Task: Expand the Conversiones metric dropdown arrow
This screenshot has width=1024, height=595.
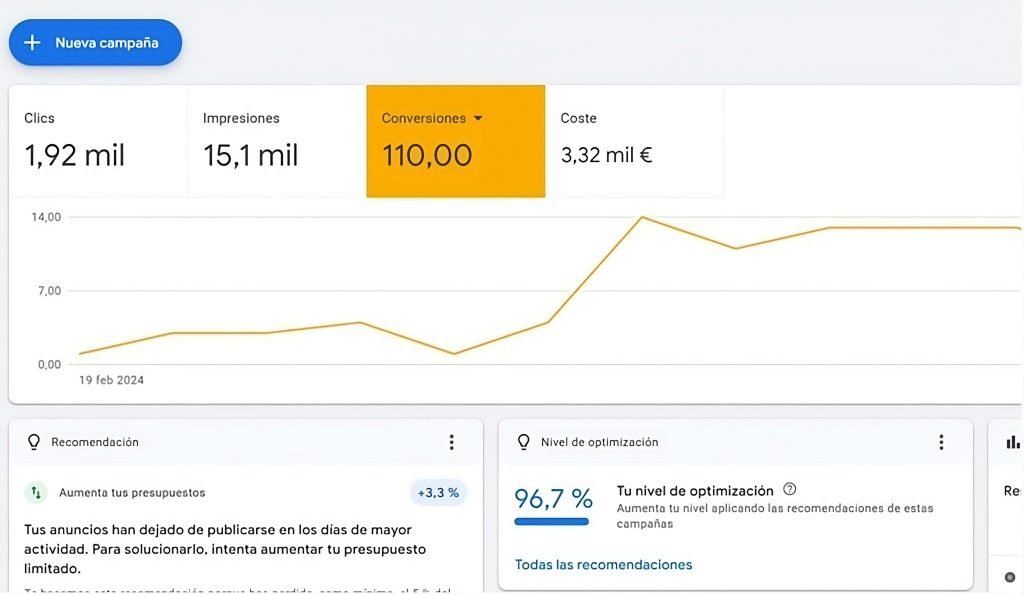Action: (x=478, y=118)
